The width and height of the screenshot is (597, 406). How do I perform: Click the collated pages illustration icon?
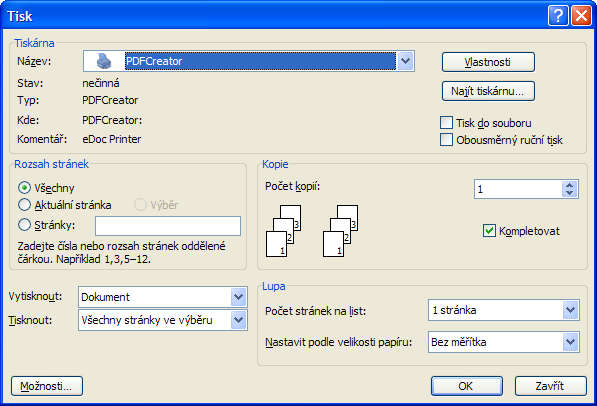(284, 231)
